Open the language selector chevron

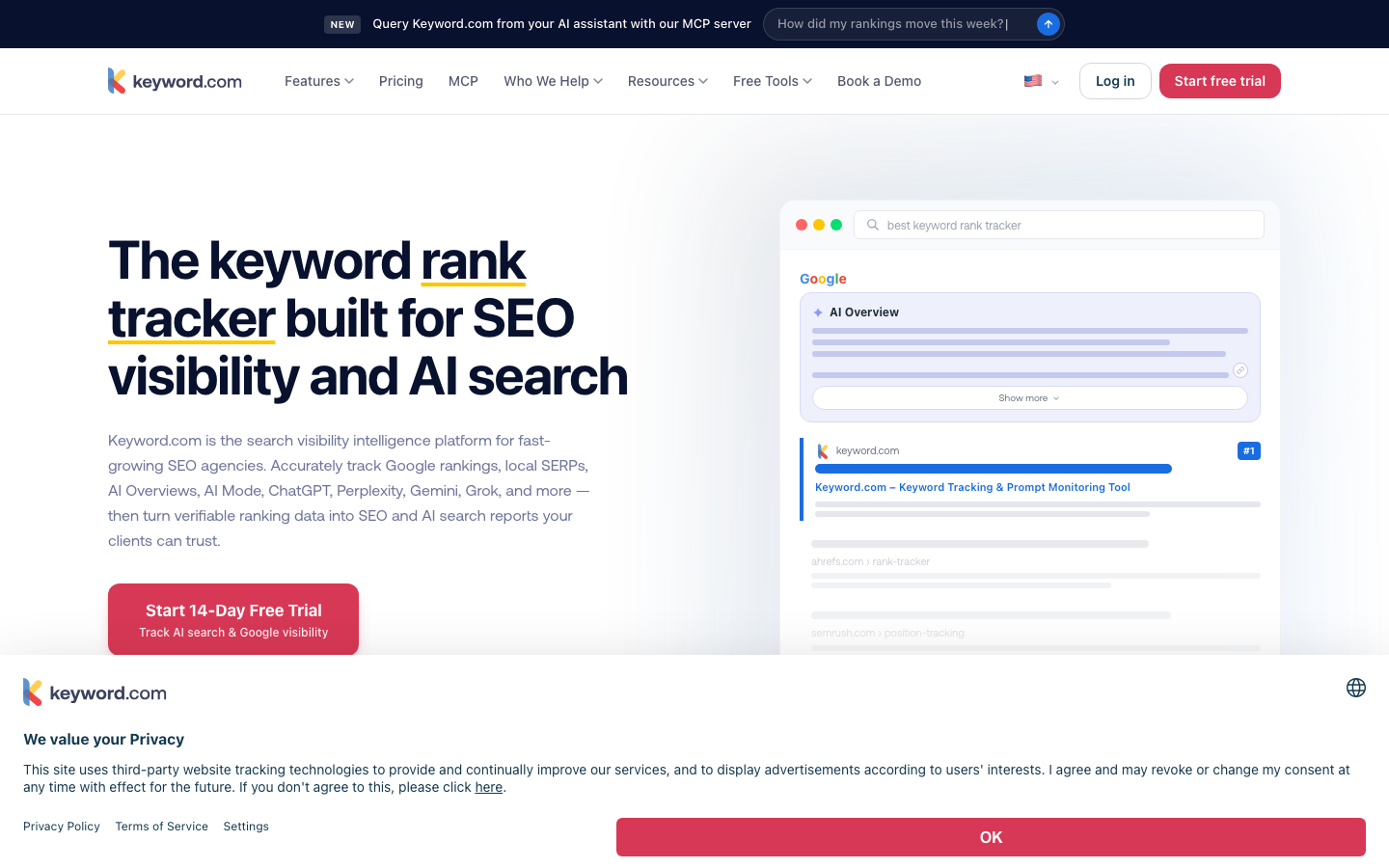point(1055,82)
